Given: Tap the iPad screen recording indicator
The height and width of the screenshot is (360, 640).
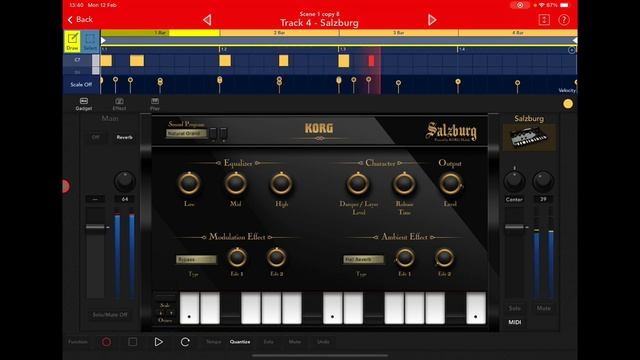Looking at the screenshot, I should tap(520, 5).
